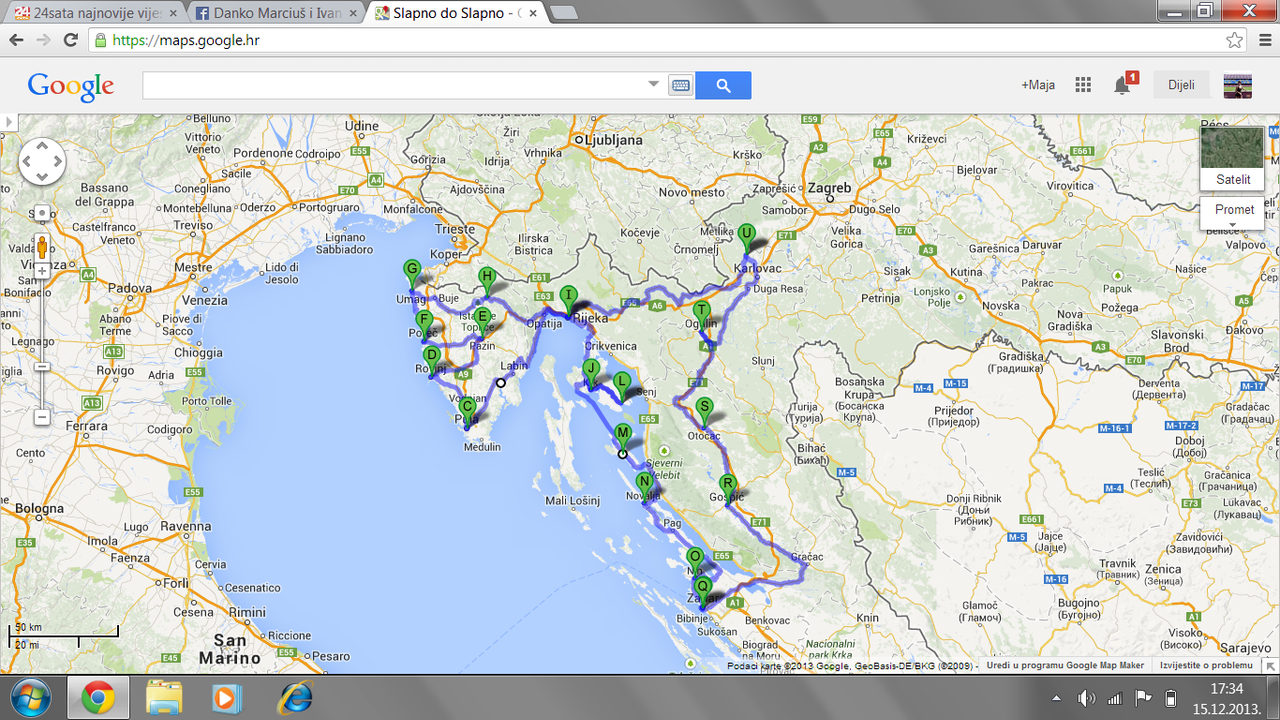Viewport: 1280px width, 720px height.
Task: Launch Windows Media Player from taskbar
Action: pyautogui.click(x=227, y=697)
